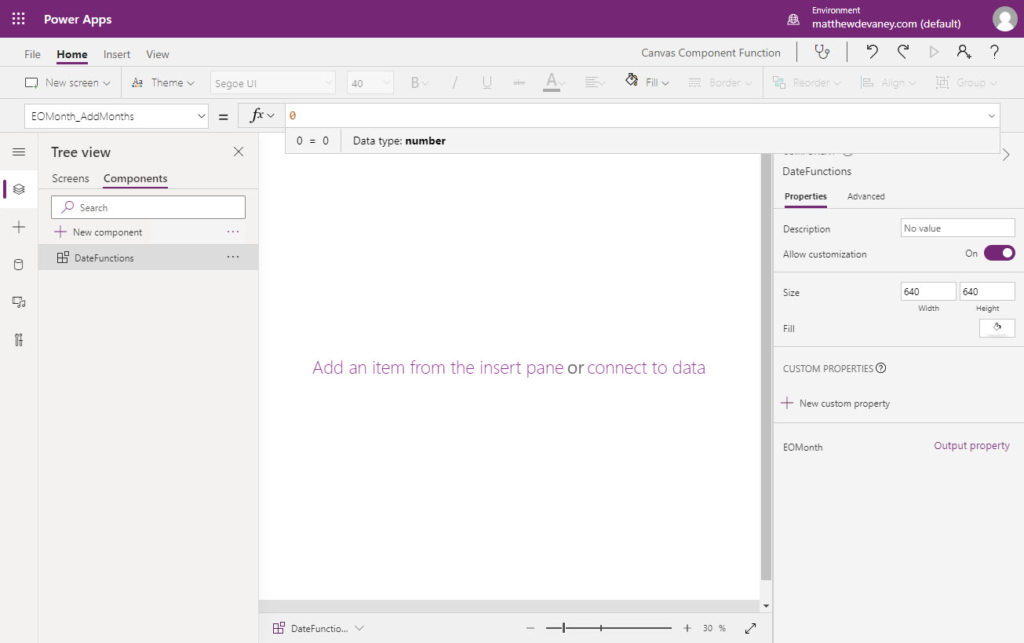Open font size 40 dropdown
The width and height of the screenshot is (1024, 643).
click(x=370, y=83)
